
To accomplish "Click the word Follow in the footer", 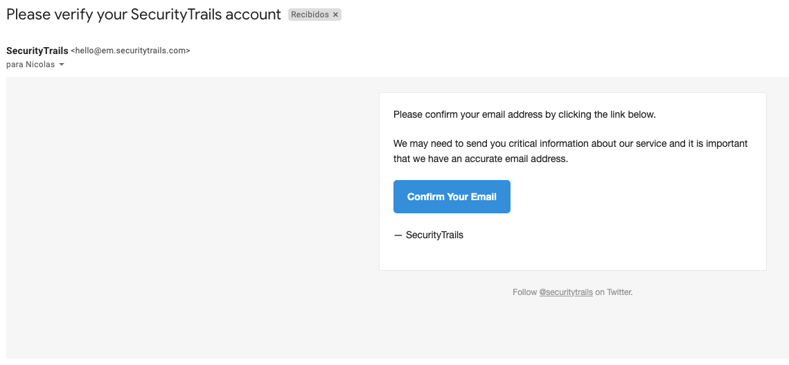I will point(524,292).
